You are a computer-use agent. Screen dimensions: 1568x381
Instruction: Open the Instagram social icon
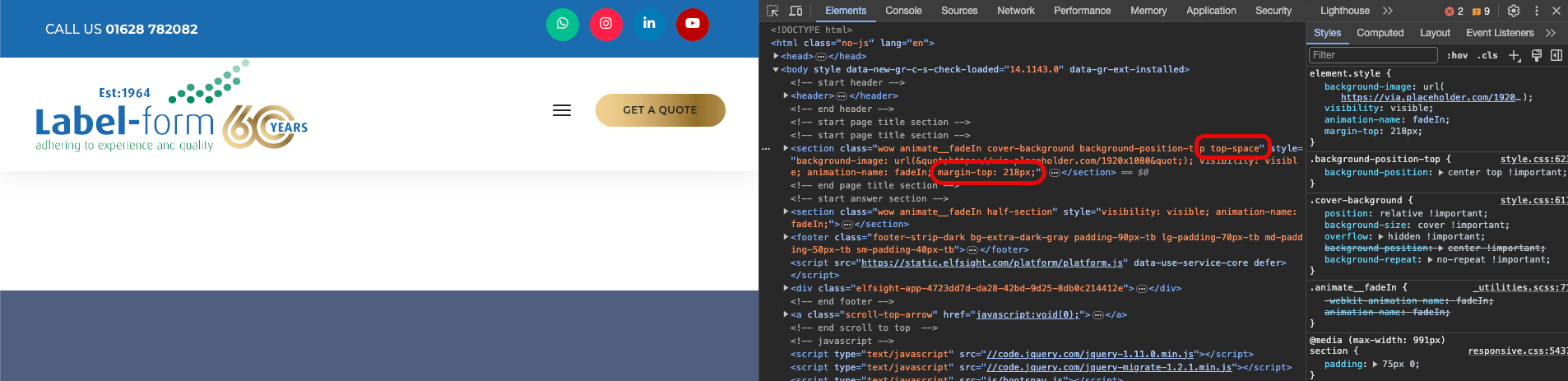(605, 24)
